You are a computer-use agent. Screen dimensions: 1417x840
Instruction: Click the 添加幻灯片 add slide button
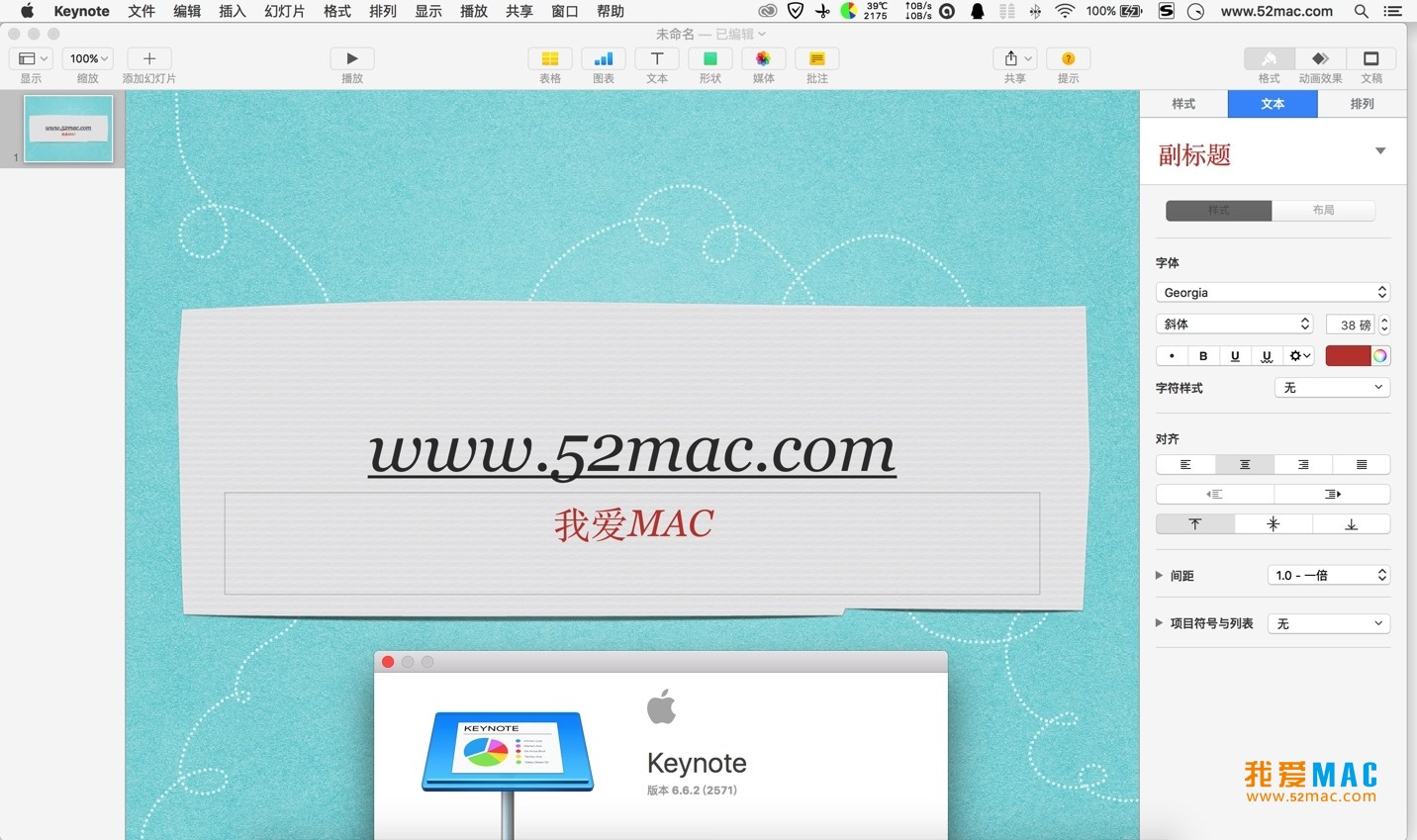pyautogui.click(x=148, y=58)
